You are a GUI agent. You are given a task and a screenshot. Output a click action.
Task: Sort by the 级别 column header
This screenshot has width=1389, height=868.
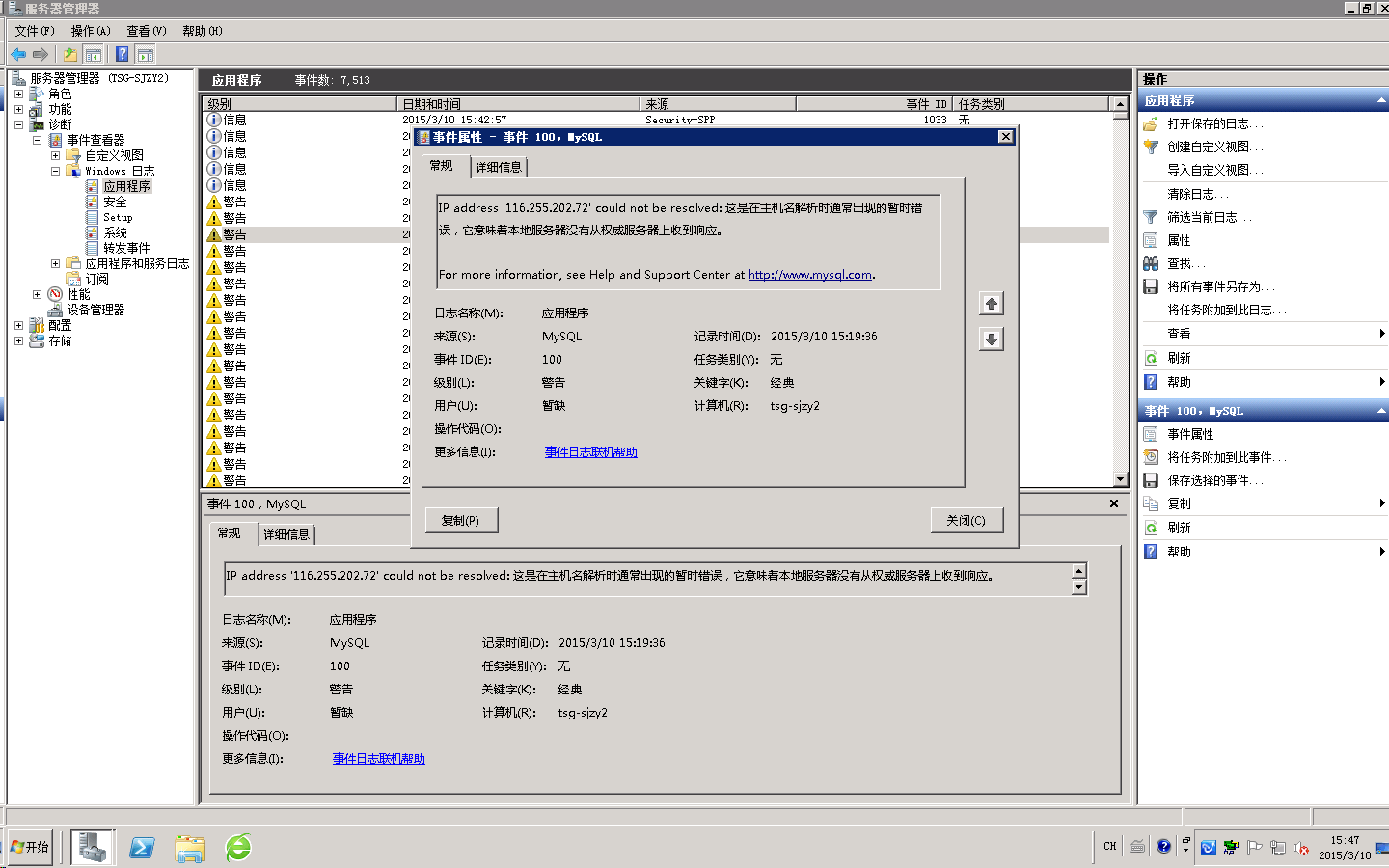300,104
